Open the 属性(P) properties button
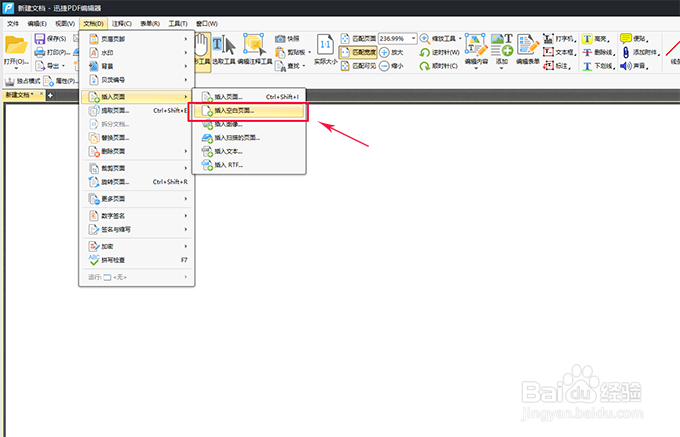680x437 pixels. click(61, 81)
